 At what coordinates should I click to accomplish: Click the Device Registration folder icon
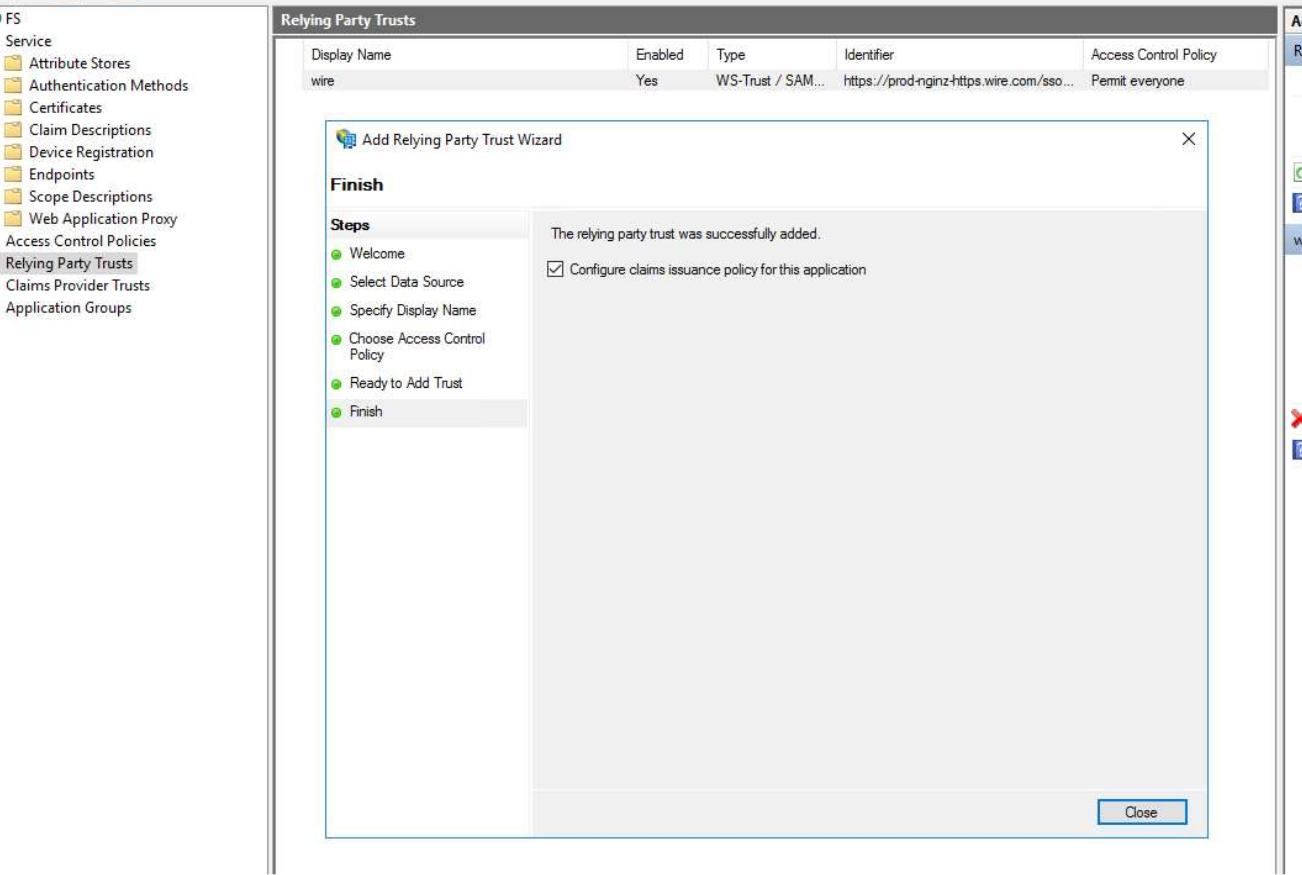[x=13, y=152]
